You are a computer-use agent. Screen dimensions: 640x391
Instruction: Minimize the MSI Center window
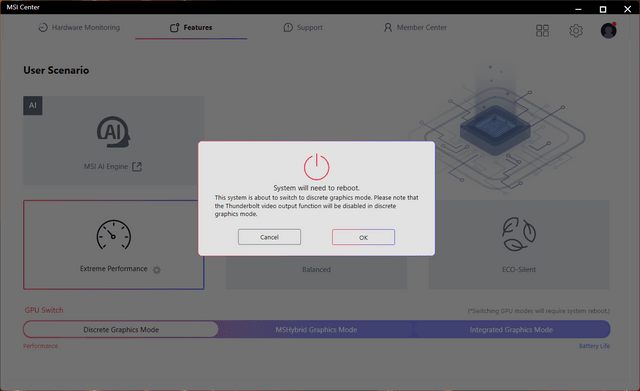[578, 9]
